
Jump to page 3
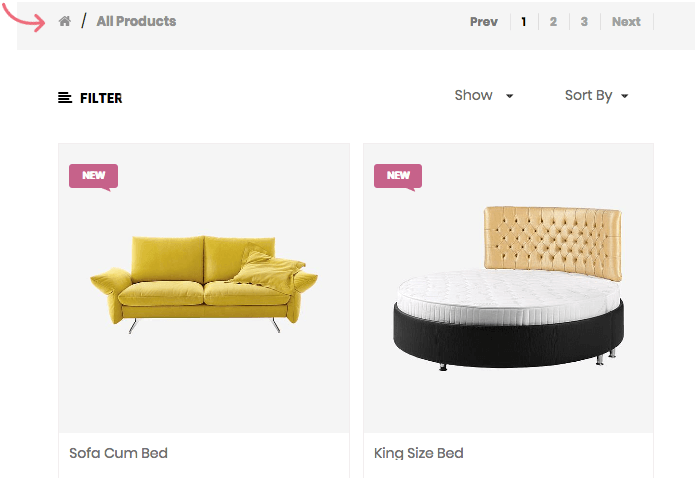pos(584,22)
